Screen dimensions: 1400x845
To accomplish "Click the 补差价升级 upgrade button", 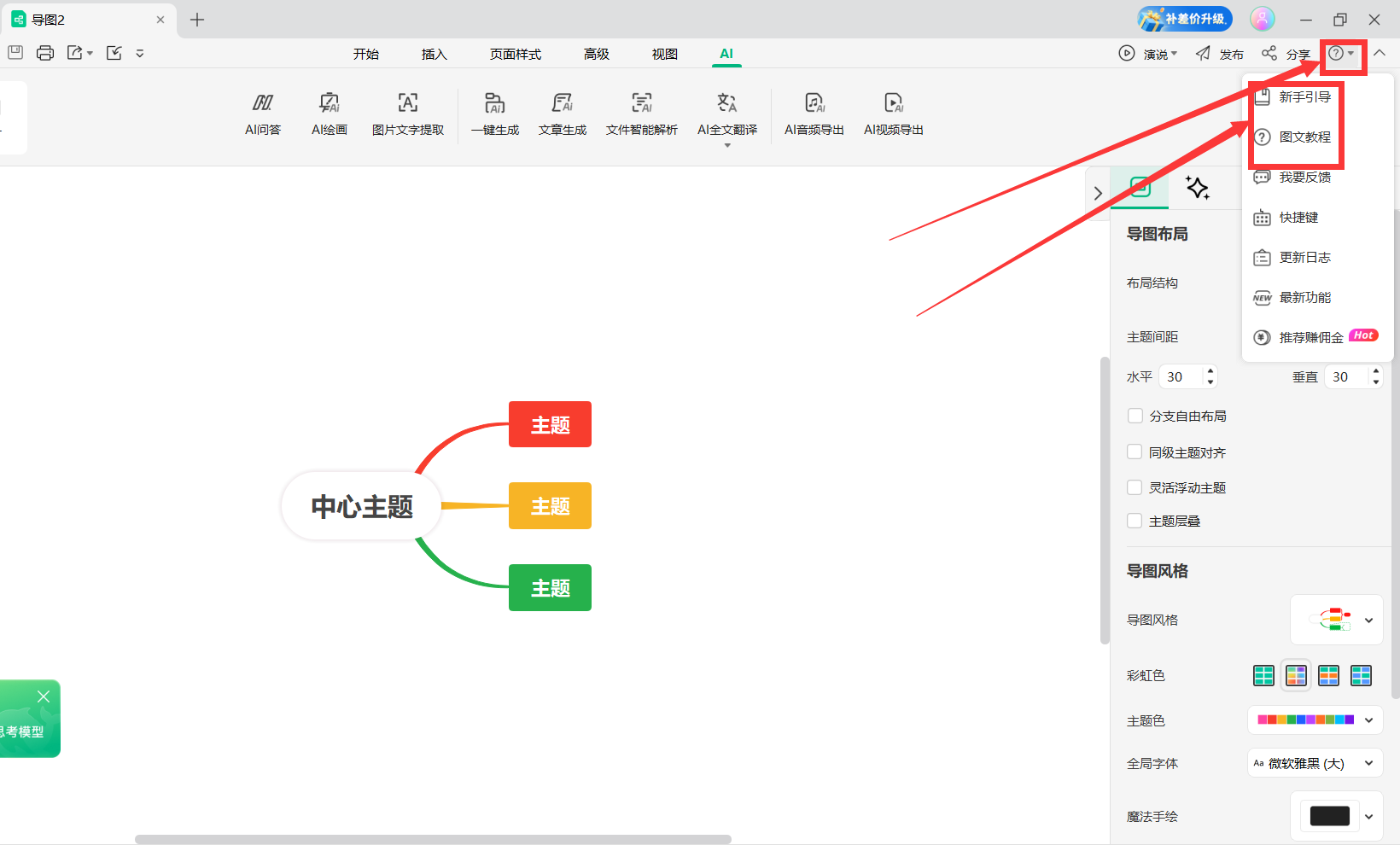I will [1185, 19].
